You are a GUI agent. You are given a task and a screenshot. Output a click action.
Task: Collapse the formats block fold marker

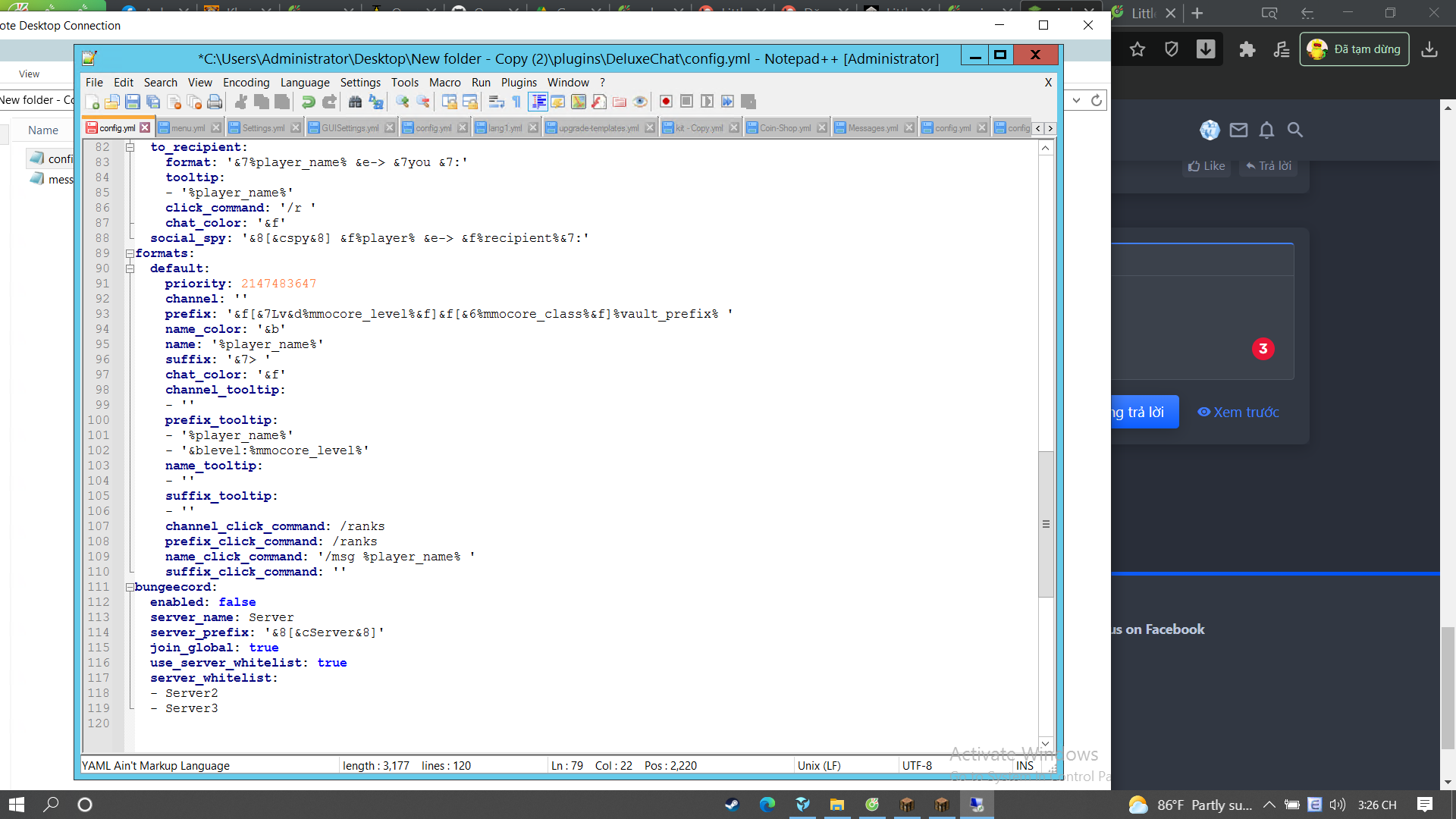pos(130,253)
